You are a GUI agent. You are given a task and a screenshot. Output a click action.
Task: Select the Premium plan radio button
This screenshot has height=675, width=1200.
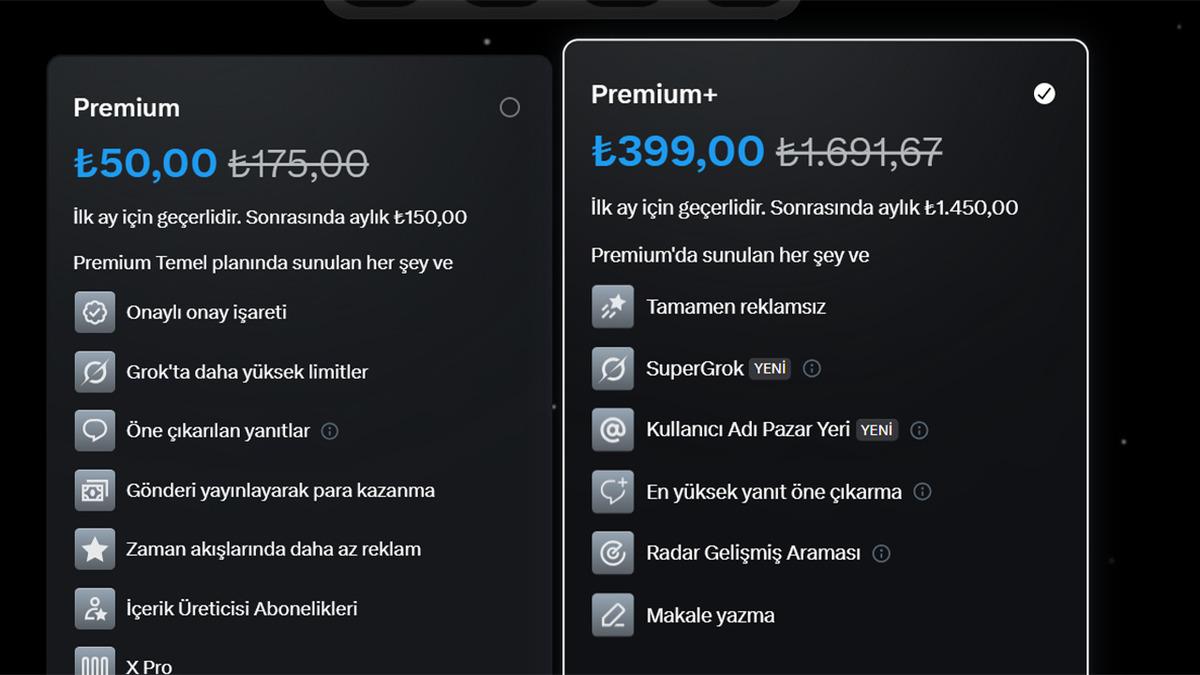click(510, 108)
